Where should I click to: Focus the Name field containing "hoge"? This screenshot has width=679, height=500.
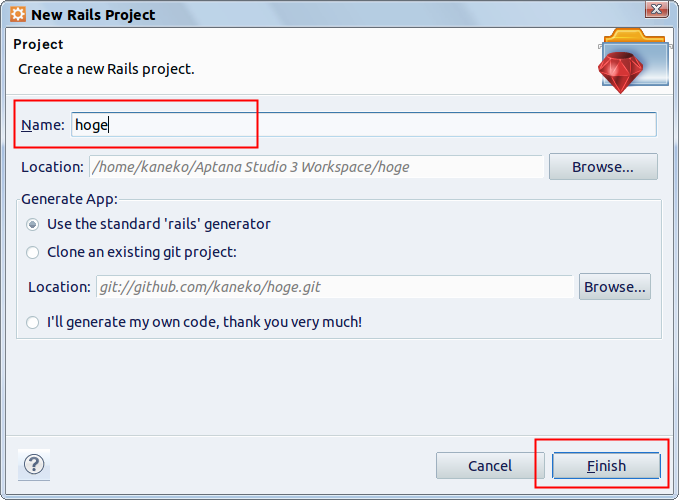(364, 125)
